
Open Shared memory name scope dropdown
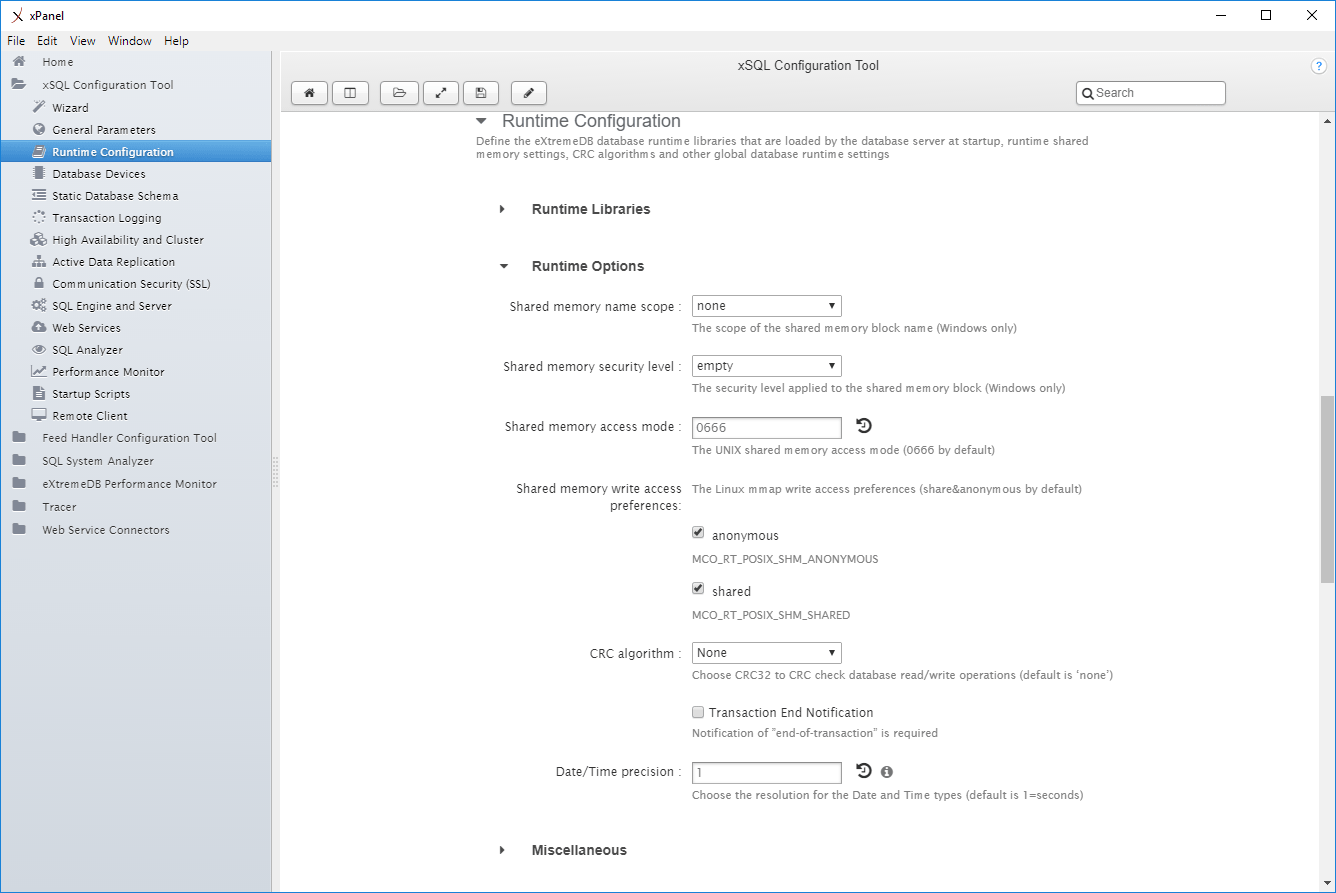767,306
